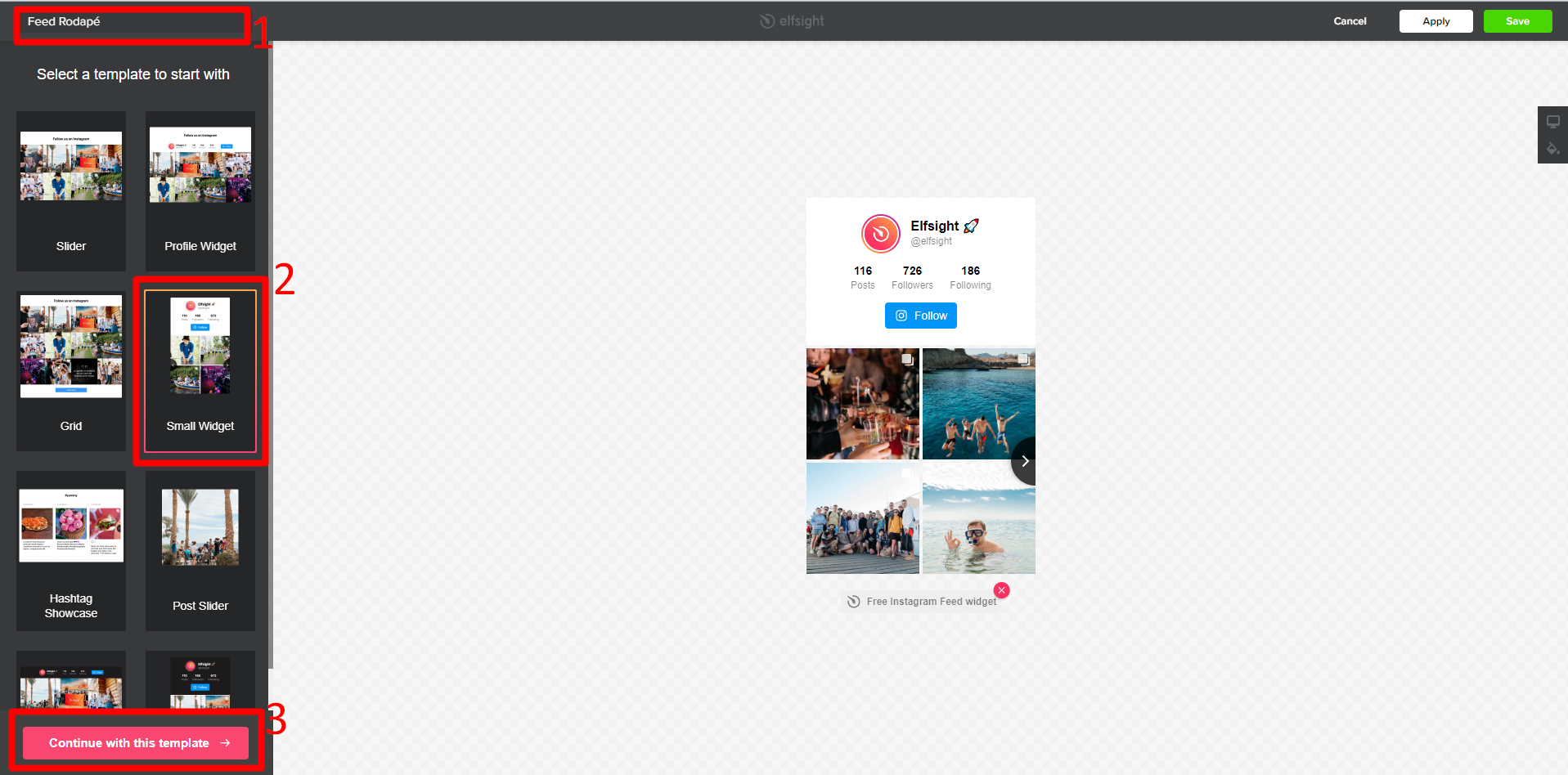The height and width of the screenshot is (775, 1568).
Task: Click the Apply button
Action: [1435, 21]
